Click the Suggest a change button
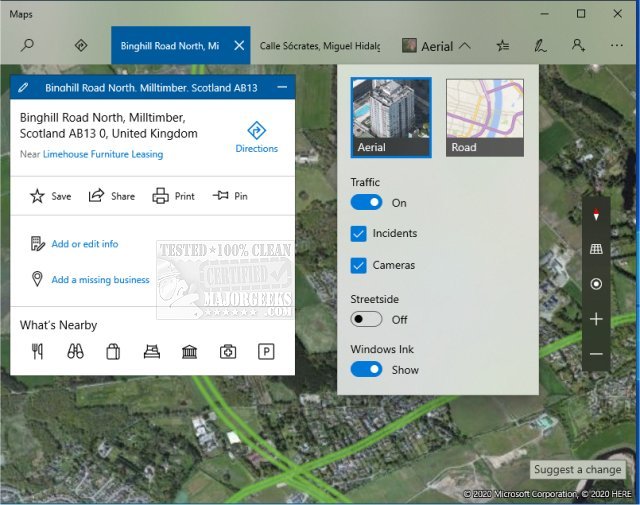The height and width of the screenshot is (505, 640). click(578, 470)
